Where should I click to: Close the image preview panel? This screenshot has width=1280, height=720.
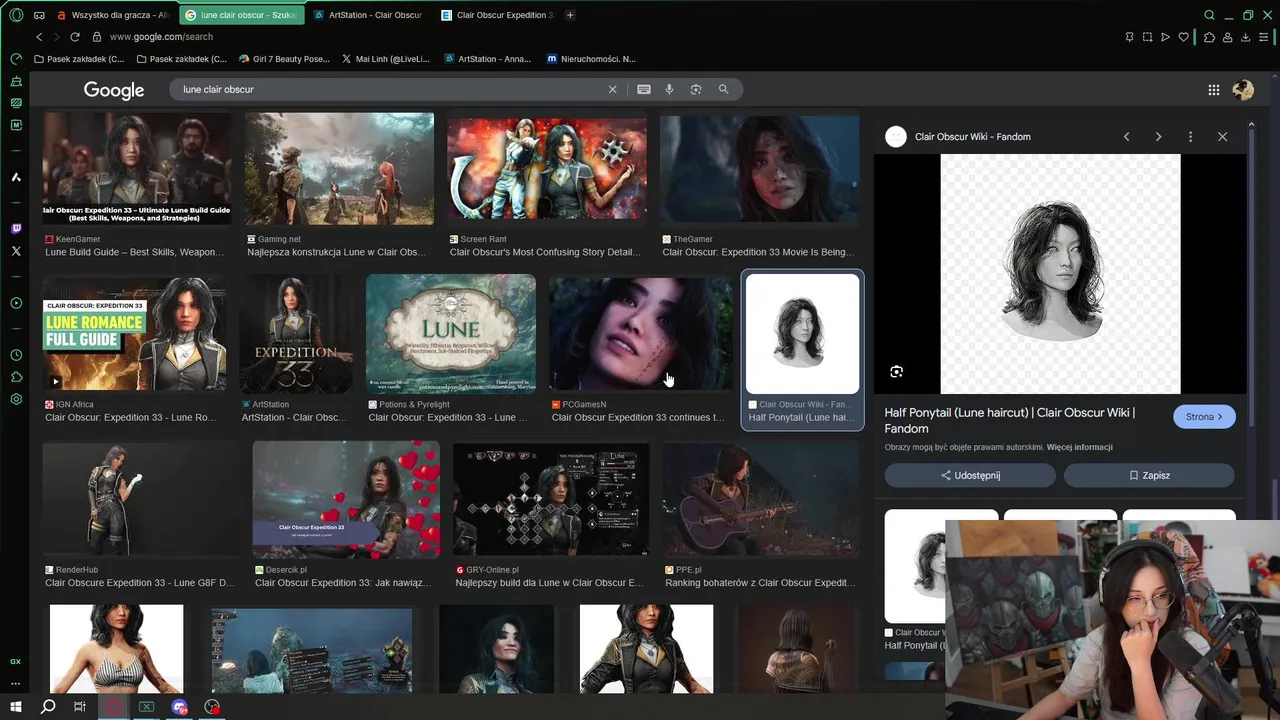(1222, 137)
